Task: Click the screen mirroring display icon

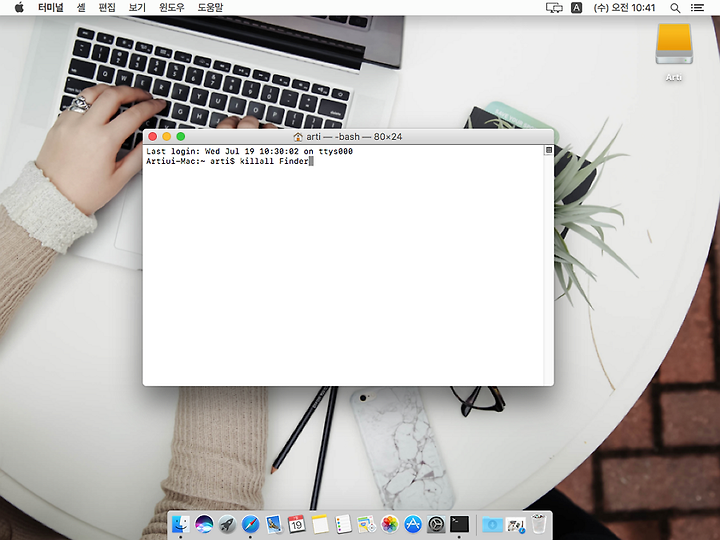Action: point(554,8)
